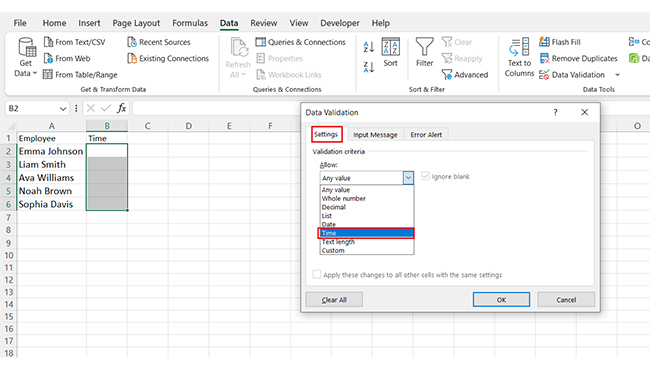Click the Refresh All icon
The height and width of the screenshot is (370, 650).
pos(238,48)
